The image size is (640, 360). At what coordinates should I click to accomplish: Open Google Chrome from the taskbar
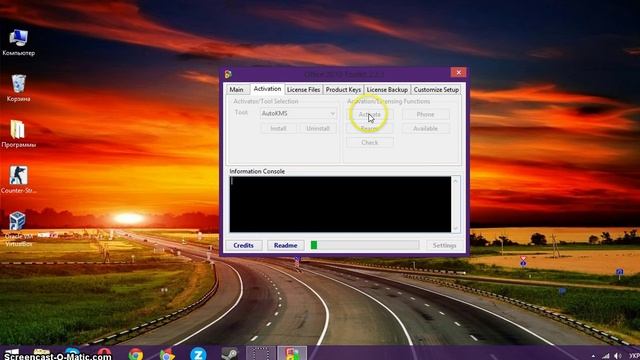click(x=136, y=354)
